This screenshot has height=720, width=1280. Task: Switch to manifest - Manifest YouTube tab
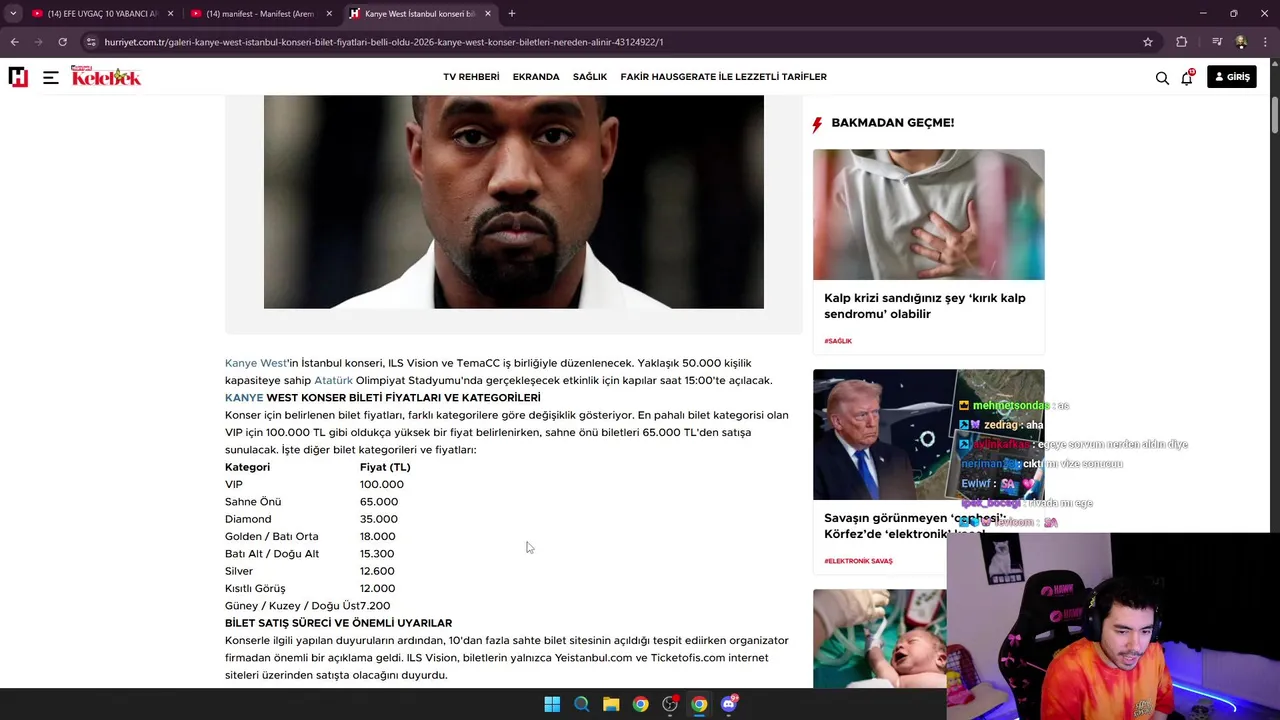pos(260,14)
